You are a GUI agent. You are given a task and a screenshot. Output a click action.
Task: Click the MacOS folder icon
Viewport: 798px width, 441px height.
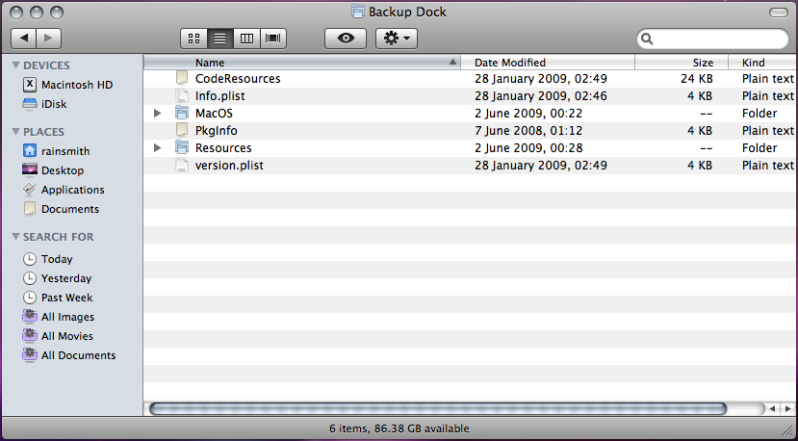coord(182,113)
